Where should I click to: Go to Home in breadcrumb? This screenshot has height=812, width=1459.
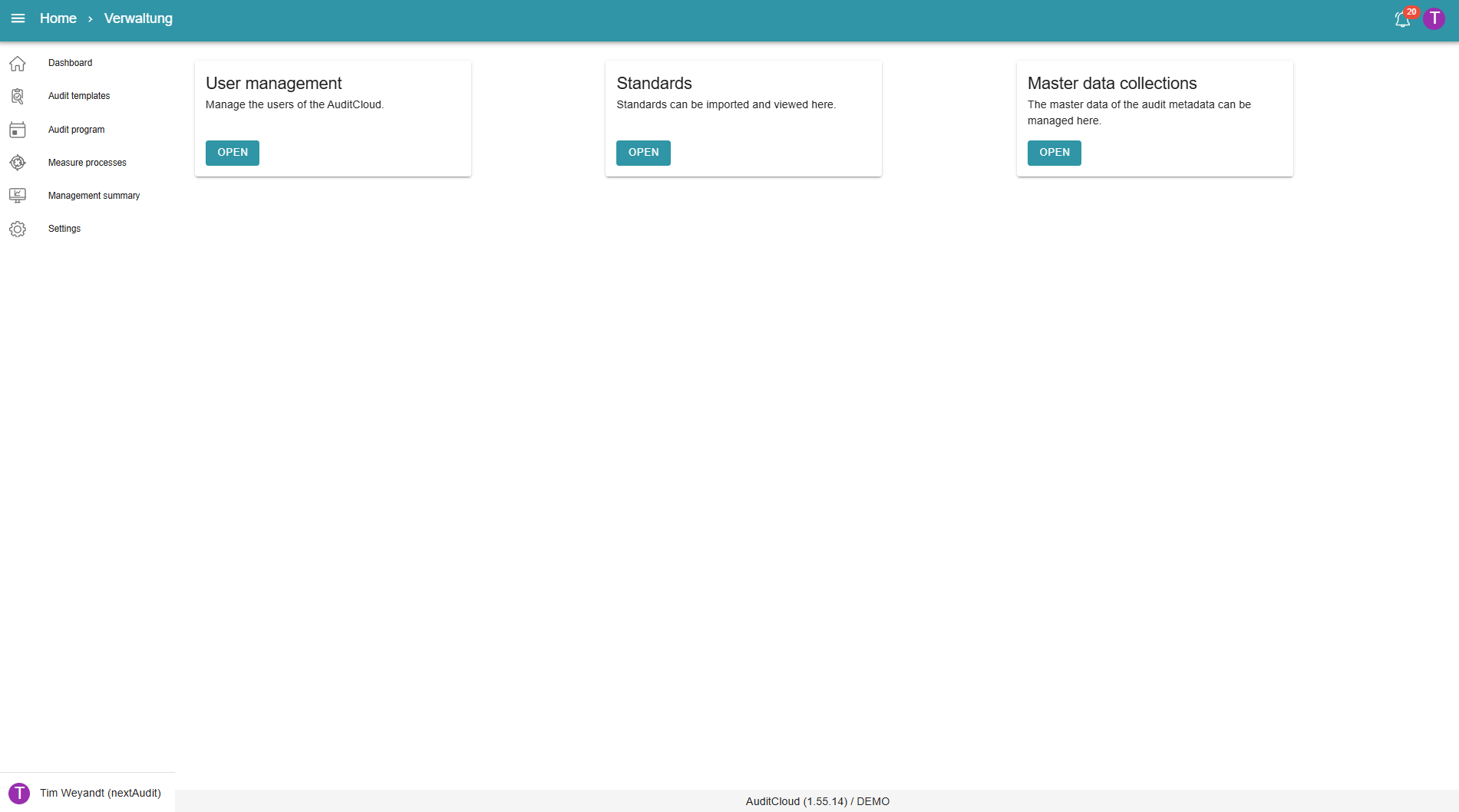click(x=58, y=18)
